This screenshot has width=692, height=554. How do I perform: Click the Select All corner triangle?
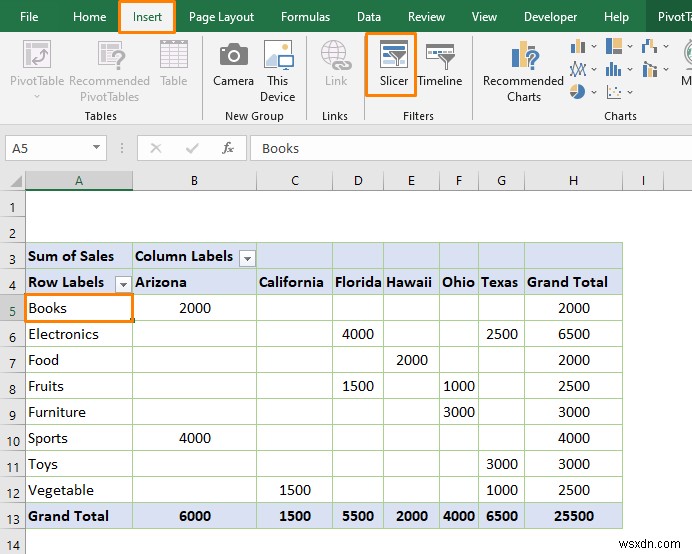(16, 181)
